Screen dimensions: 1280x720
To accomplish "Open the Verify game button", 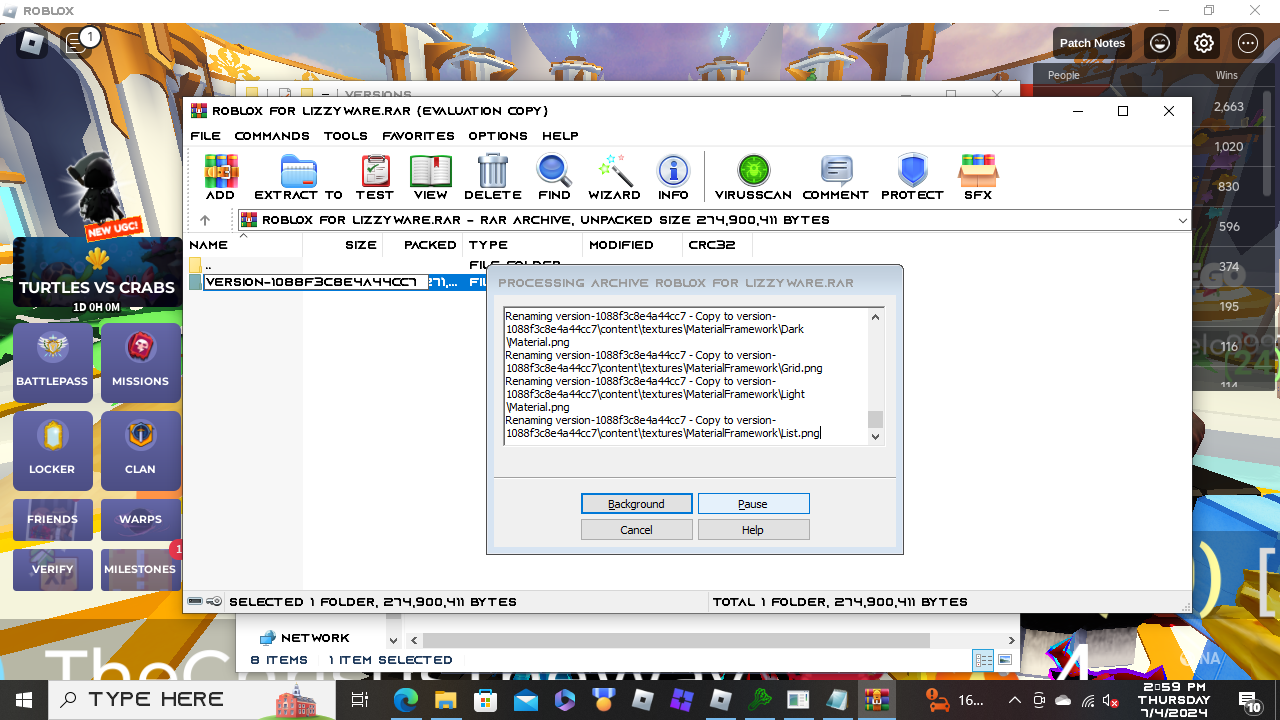I will tap(52, 569).
